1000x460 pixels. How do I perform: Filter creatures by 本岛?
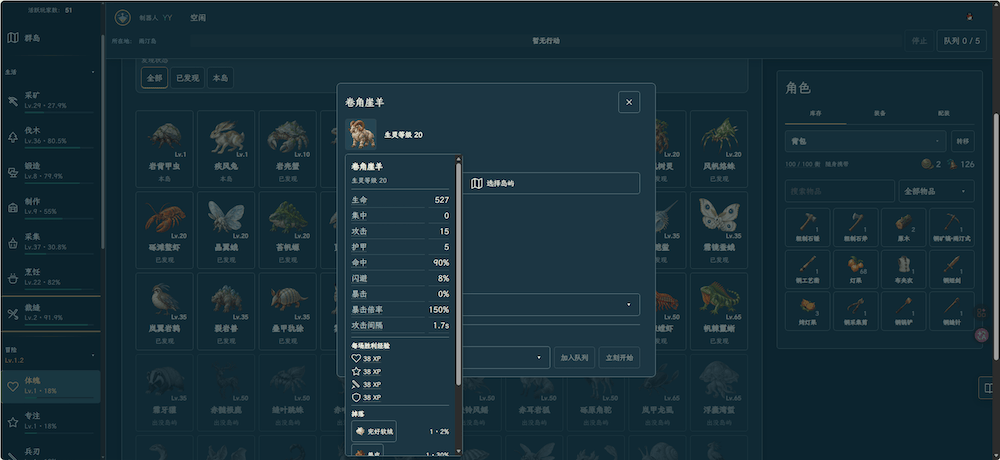(220, 78)
